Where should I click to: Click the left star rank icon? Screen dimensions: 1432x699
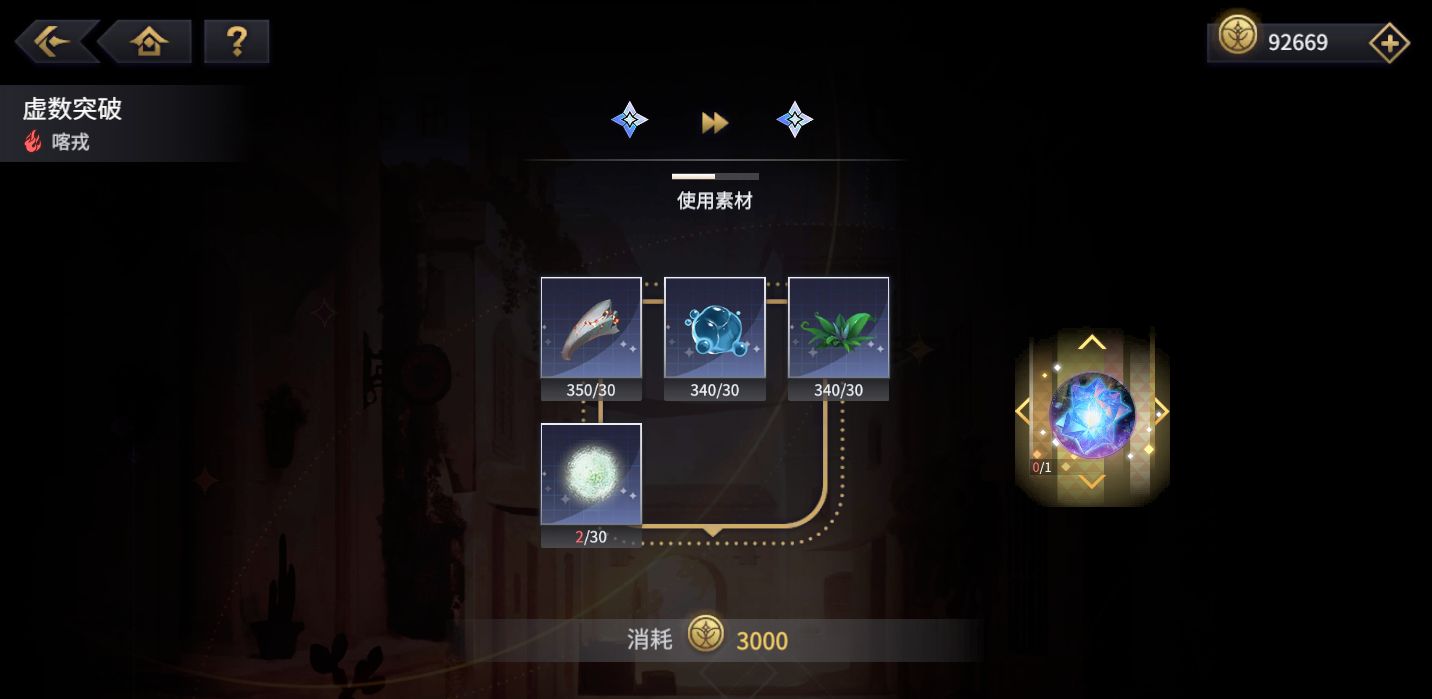pyautogui.click(x=629, y=120)
